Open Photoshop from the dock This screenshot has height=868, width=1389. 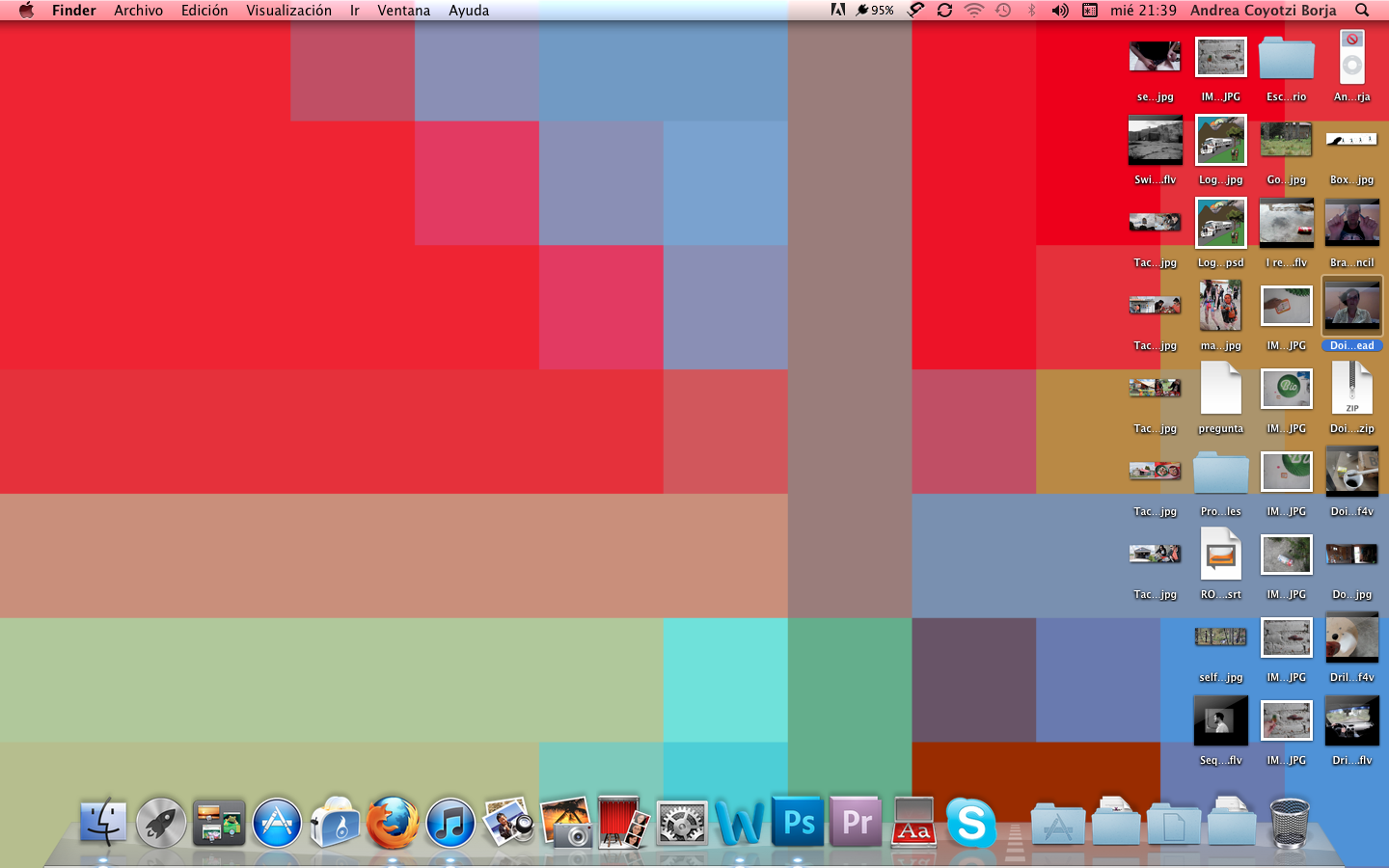point(798,823)
